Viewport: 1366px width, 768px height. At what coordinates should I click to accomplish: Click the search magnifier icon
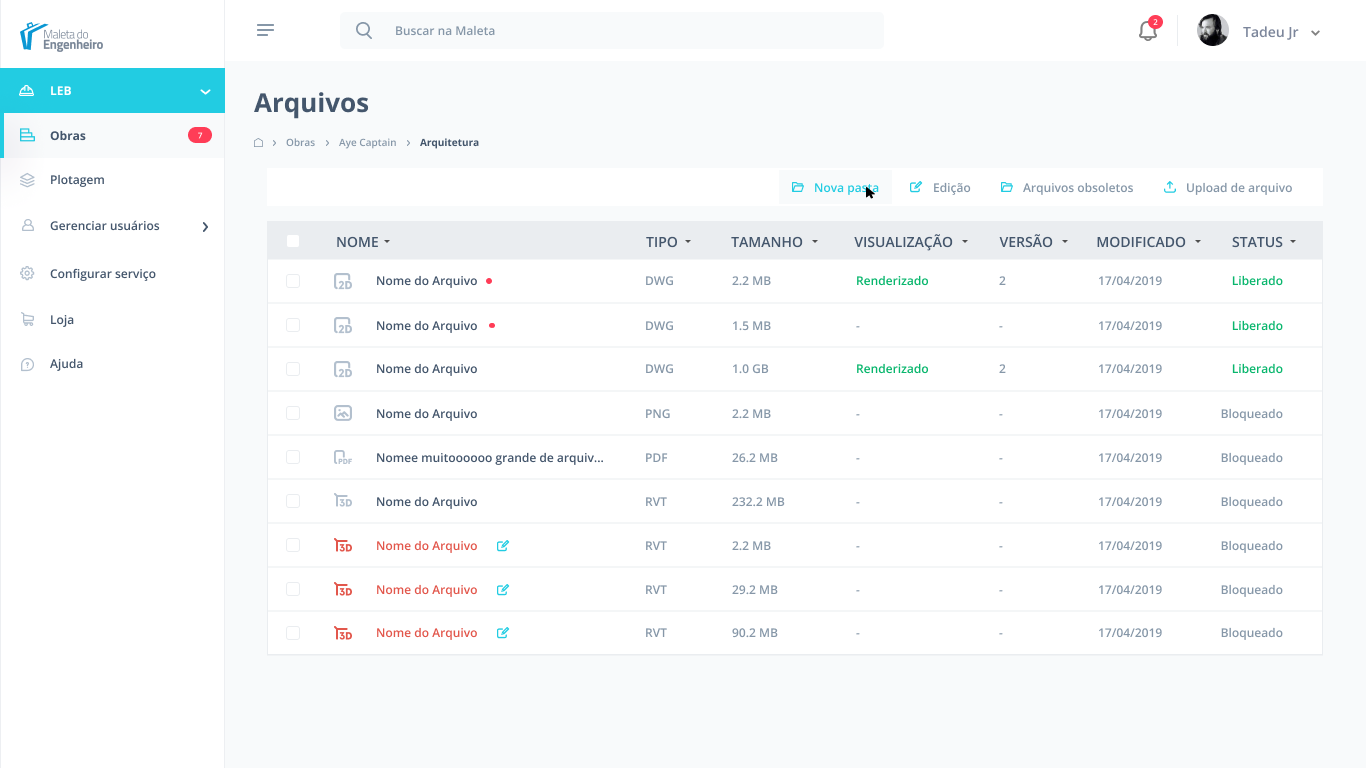click(364, 31)
